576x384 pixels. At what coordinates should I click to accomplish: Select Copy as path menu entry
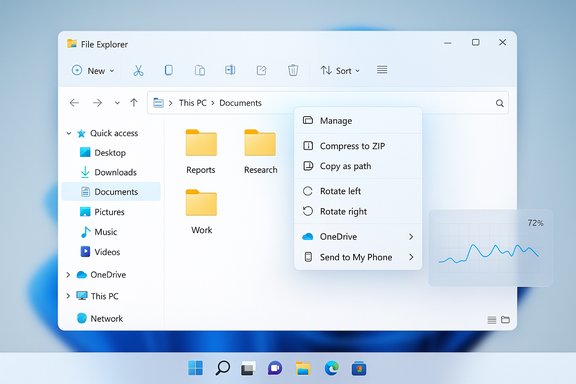click(x=358, y=166)
